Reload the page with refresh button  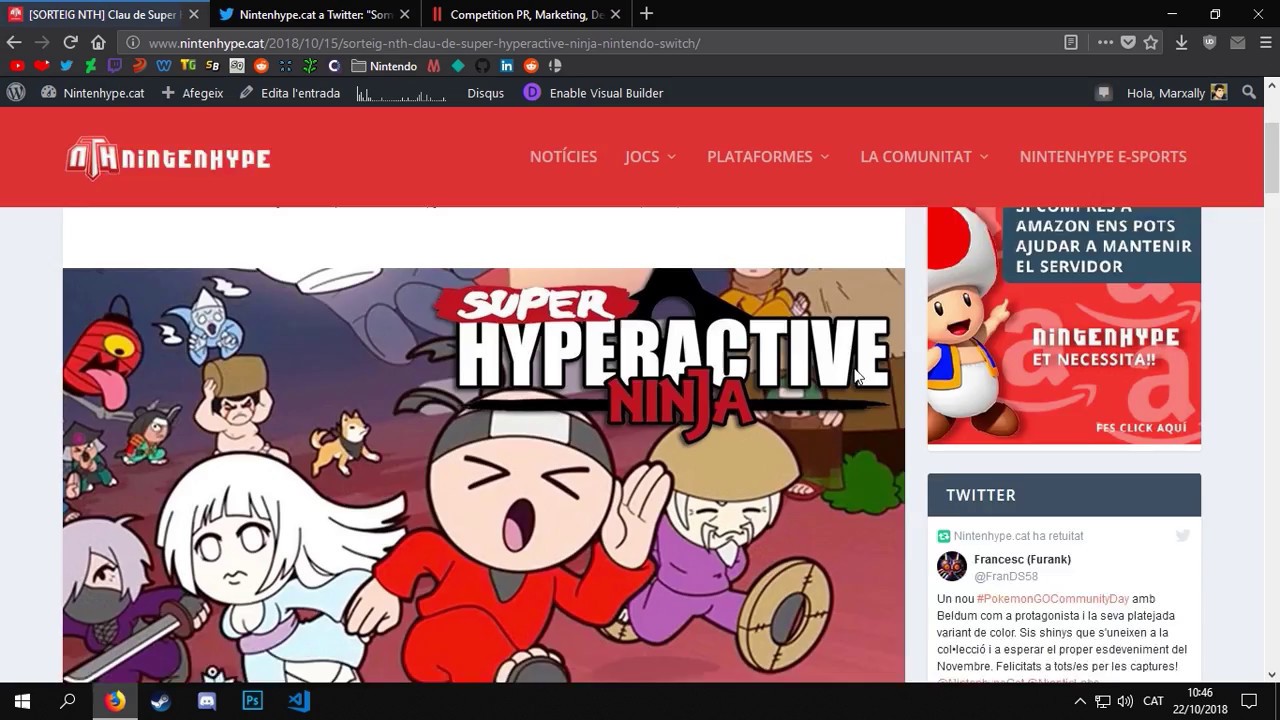point(70,42)
